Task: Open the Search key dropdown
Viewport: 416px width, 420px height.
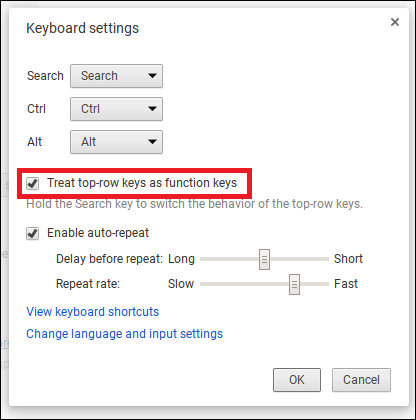Action: (116, 76)
